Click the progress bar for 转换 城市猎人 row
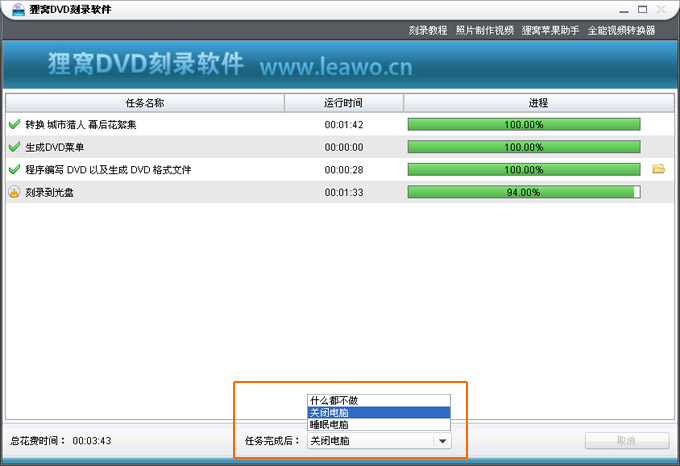 click(524, 124)
